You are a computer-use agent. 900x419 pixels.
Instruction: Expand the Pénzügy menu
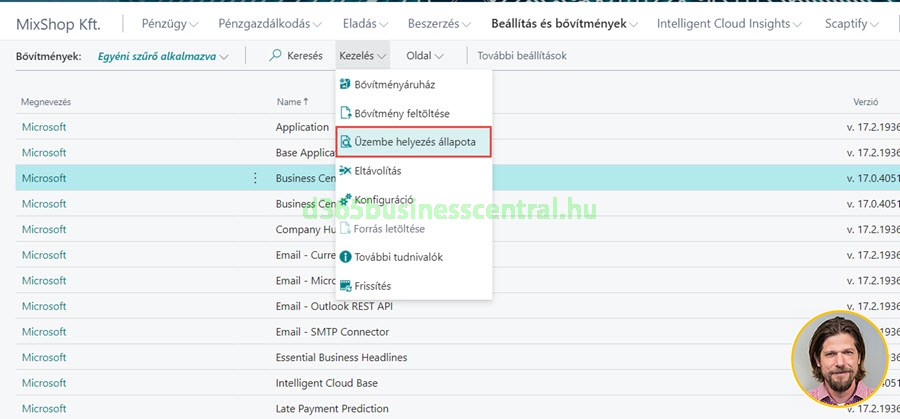[x=170, y=24]
